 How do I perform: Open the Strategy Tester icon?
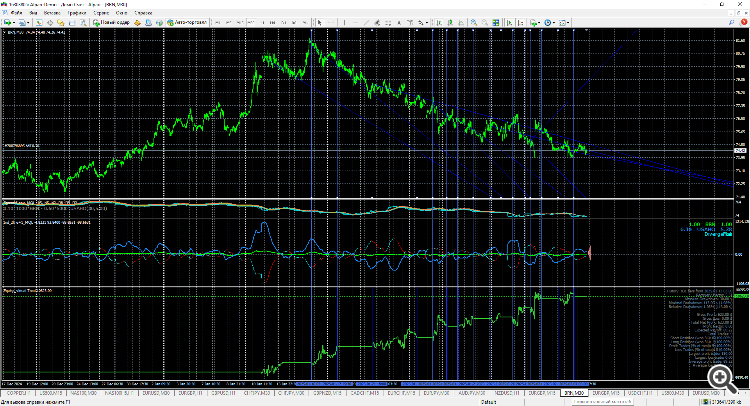pos(83,22)
